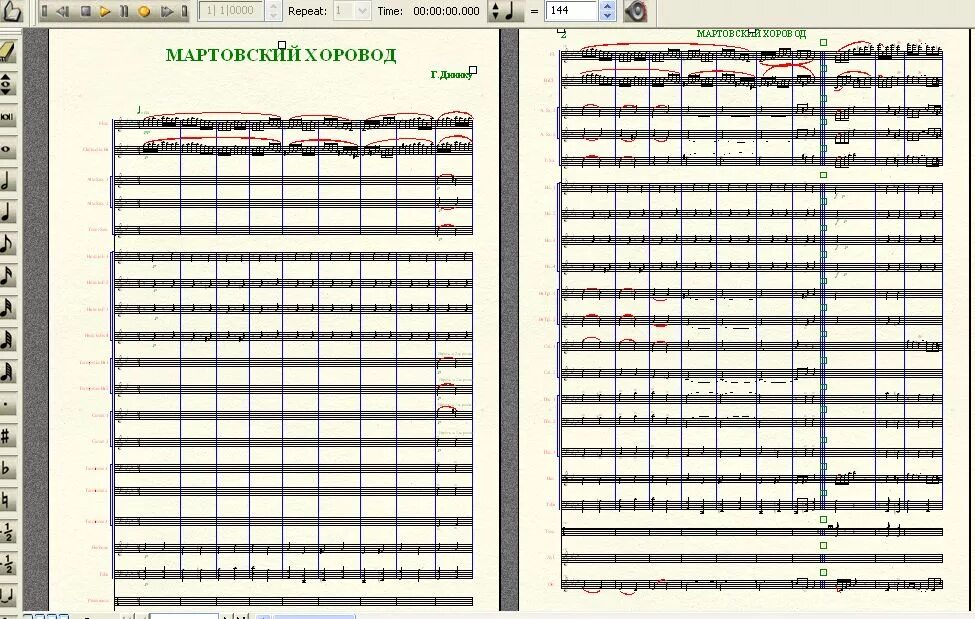Image resolution: width=975 pixels, height=619 pixels.
Task: Pause playback
Action: pyautogui.click(x=124, y=11)
